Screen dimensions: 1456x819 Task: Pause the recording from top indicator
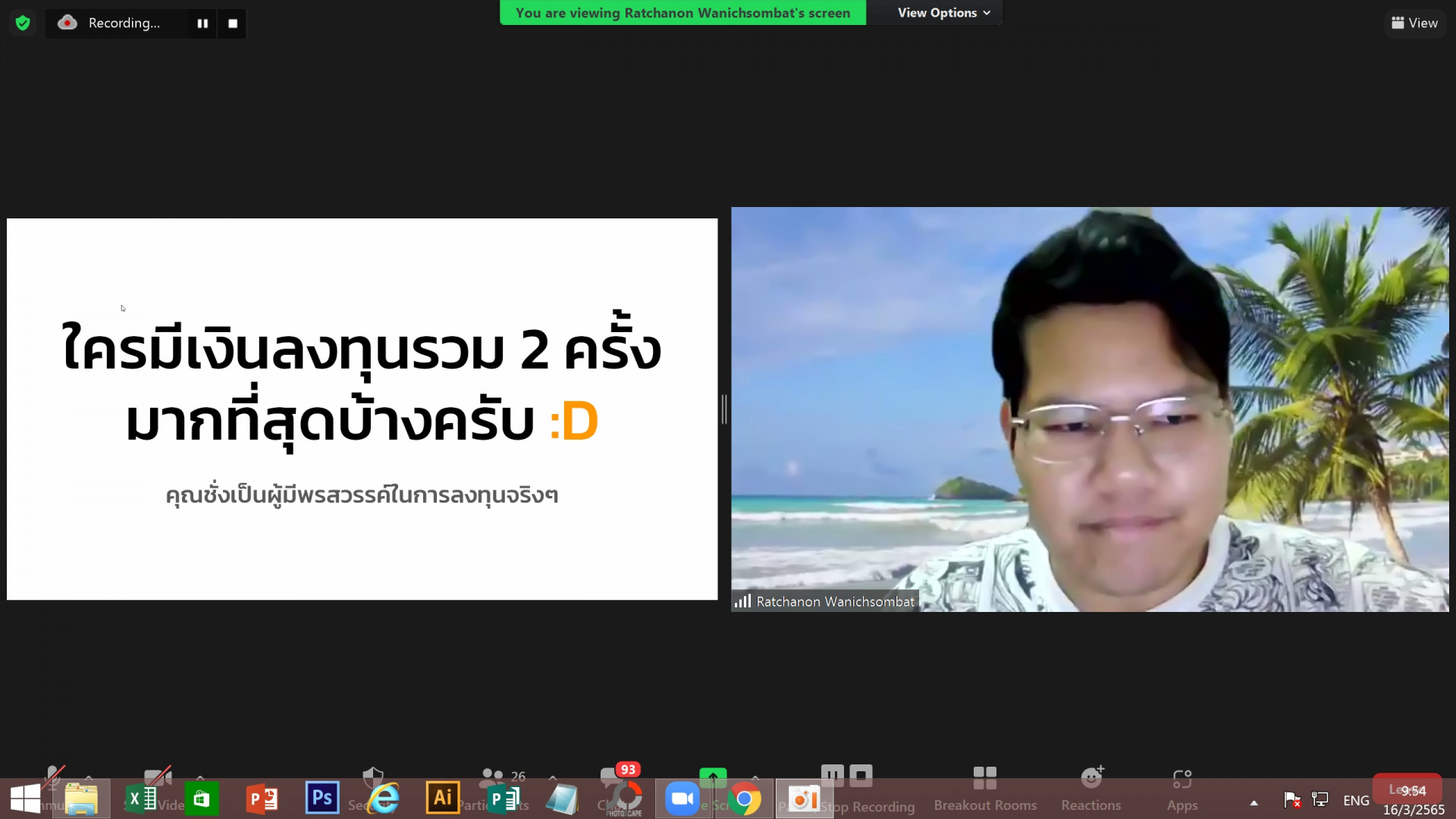[202, 24]
